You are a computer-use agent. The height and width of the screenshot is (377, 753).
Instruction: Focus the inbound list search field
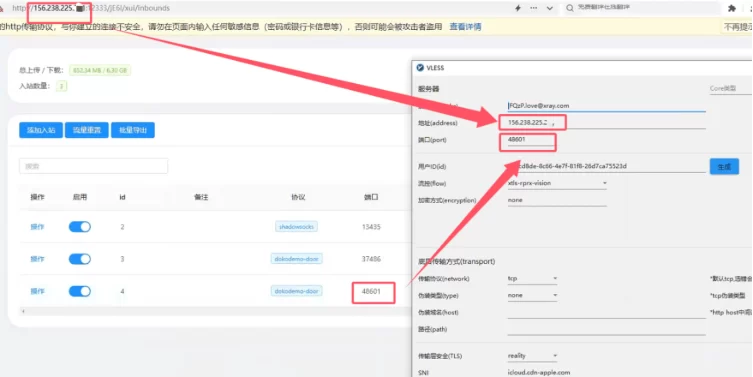pos(94,166)
